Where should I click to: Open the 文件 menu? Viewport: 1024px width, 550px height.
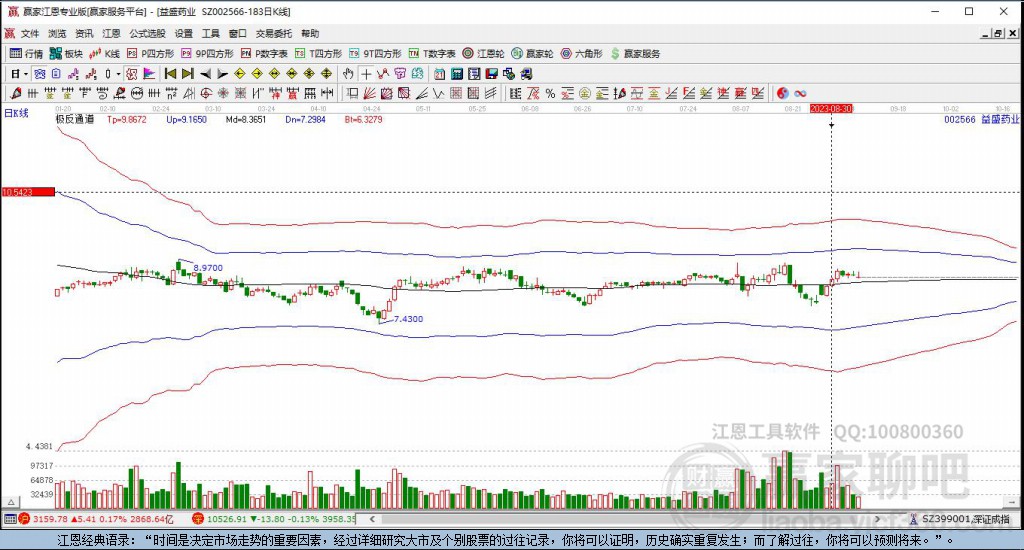click(29, 33)
